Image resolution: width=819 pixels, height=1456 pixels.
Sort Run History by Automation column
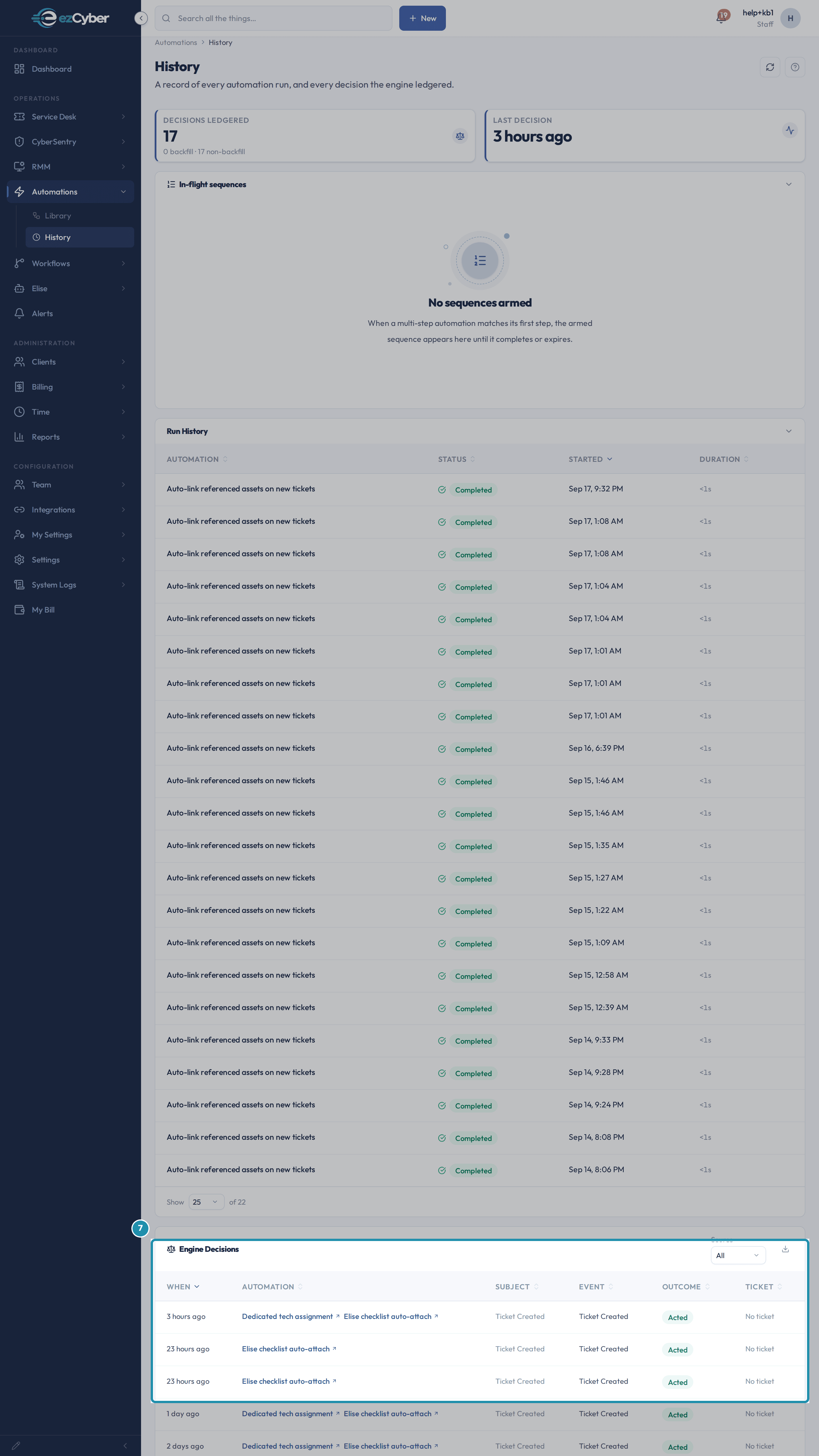(197, 459)
